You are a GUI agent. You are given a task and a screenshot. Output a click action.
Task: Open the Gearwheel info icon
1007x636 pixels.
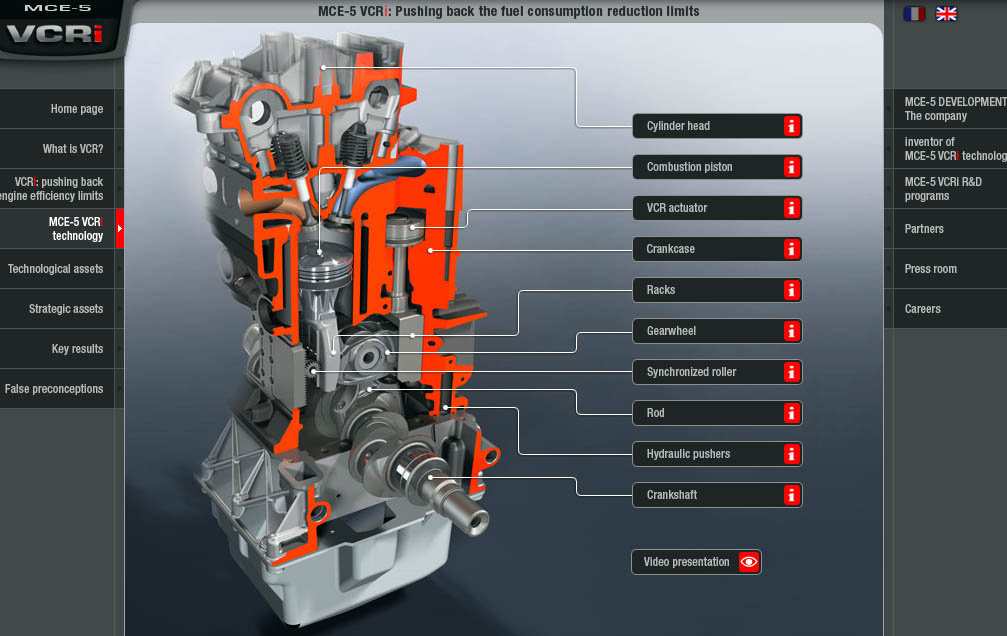(x=791, y=331)
